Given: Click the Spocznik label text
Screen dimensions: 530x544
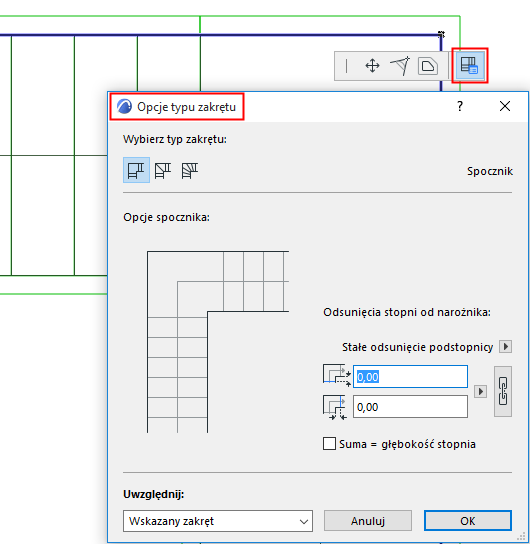Looking at the screenshot, I should click(490, 171).
